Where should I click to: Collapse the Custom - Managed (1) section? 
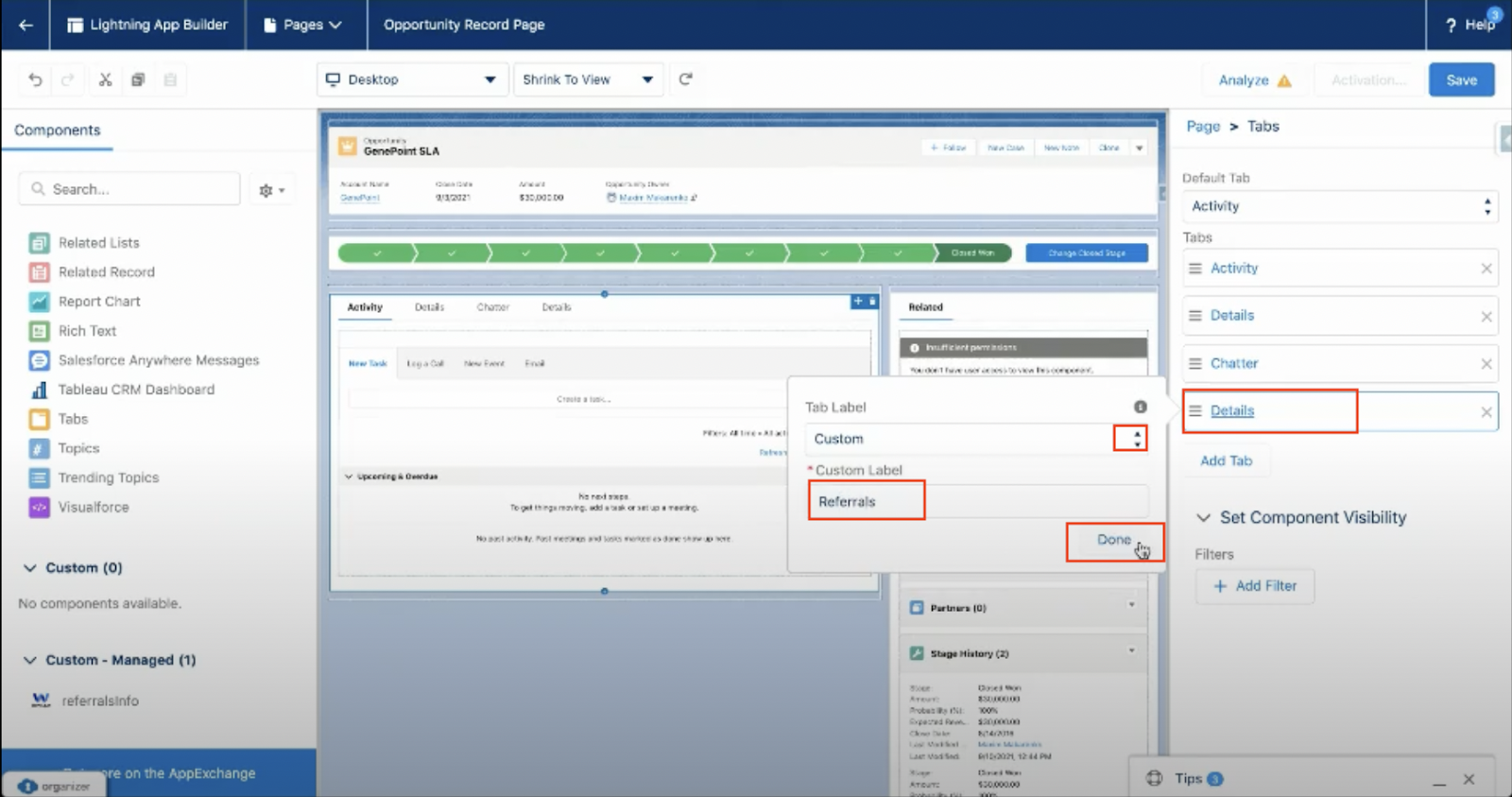click(x=30, y=660)
